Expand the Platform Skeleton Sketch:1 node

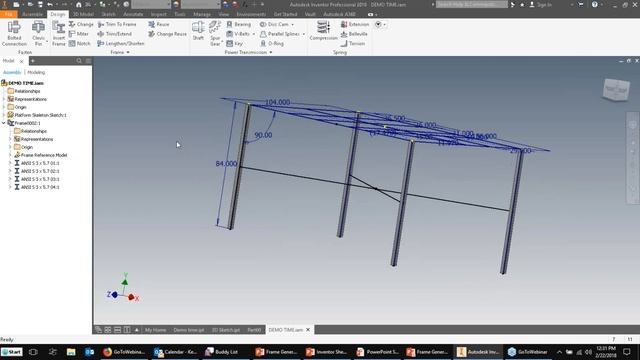coord(4,115)
